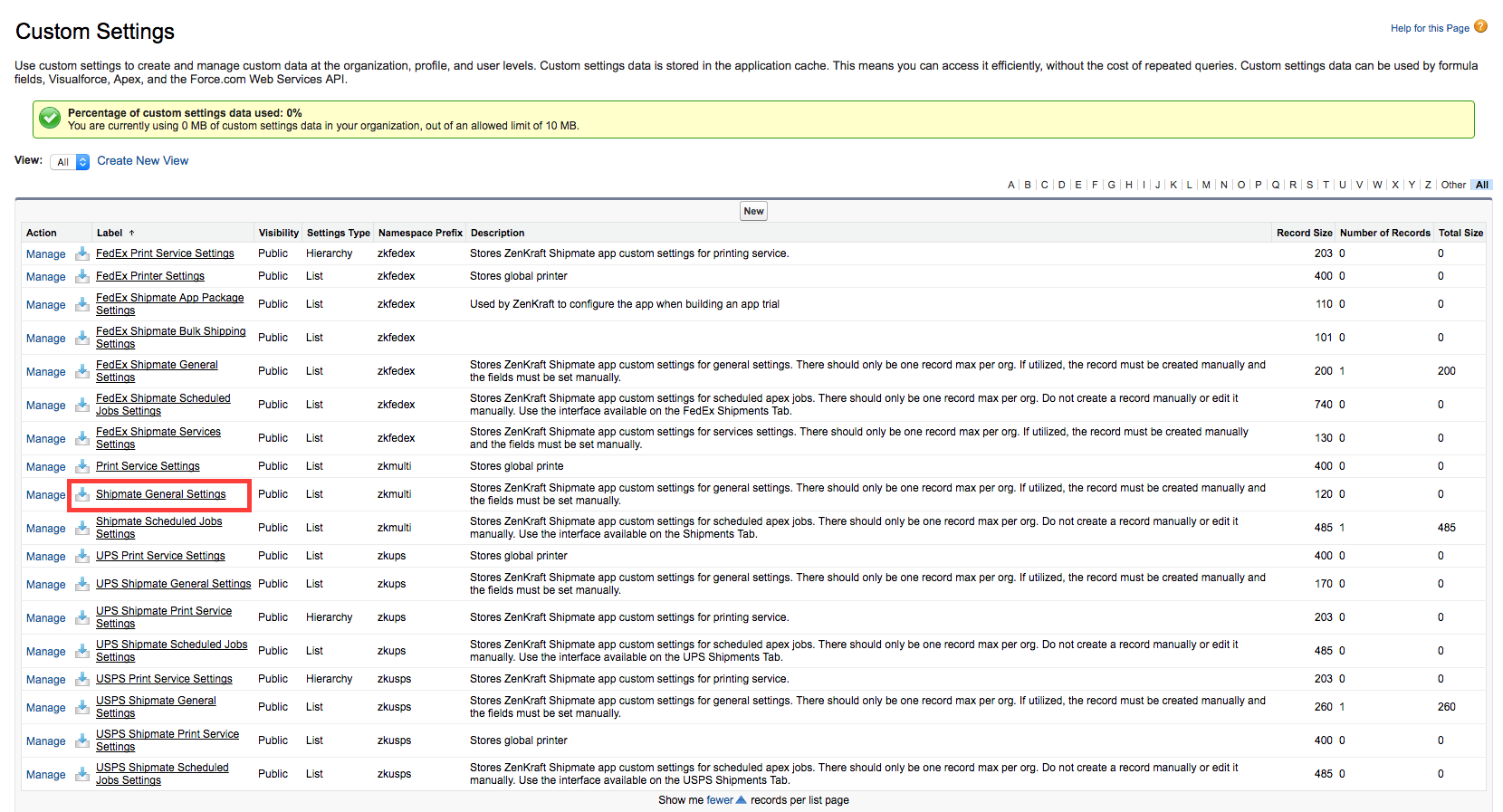
Task: Click download icon for FedEx Shipmate Services Settings
Action: point(81,438)
